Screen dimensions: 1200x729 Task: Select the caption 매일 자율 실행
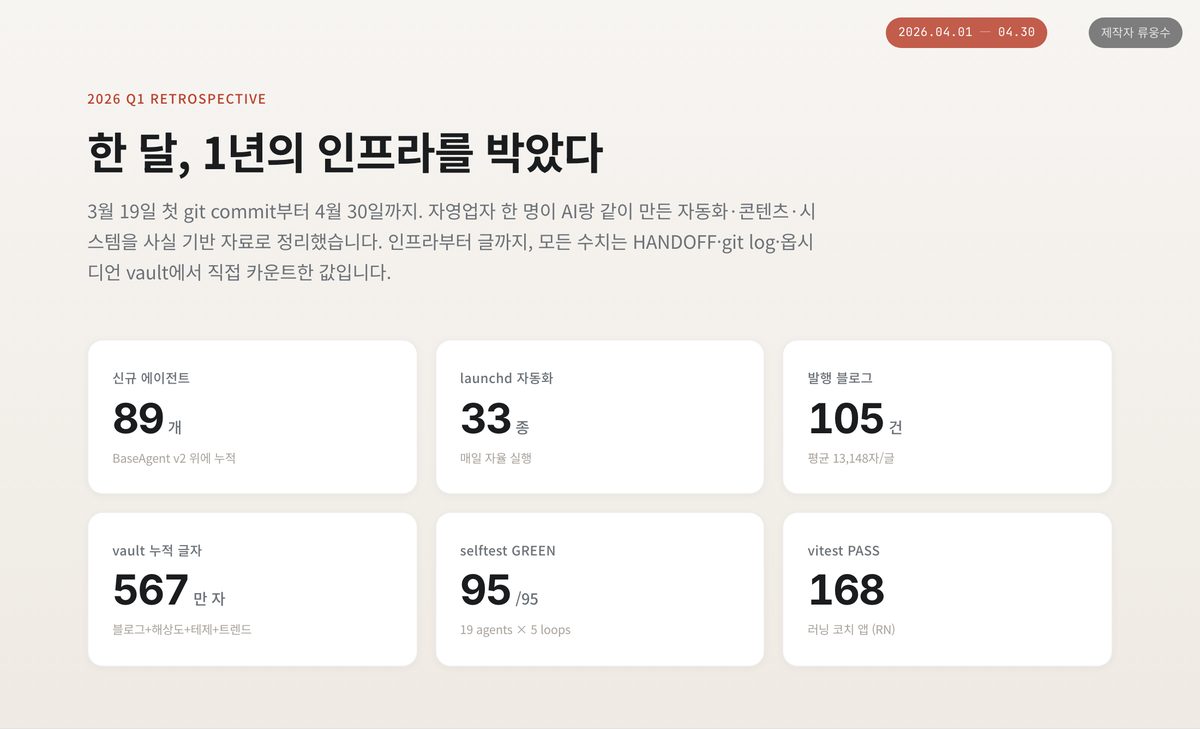tap(496, 458)
